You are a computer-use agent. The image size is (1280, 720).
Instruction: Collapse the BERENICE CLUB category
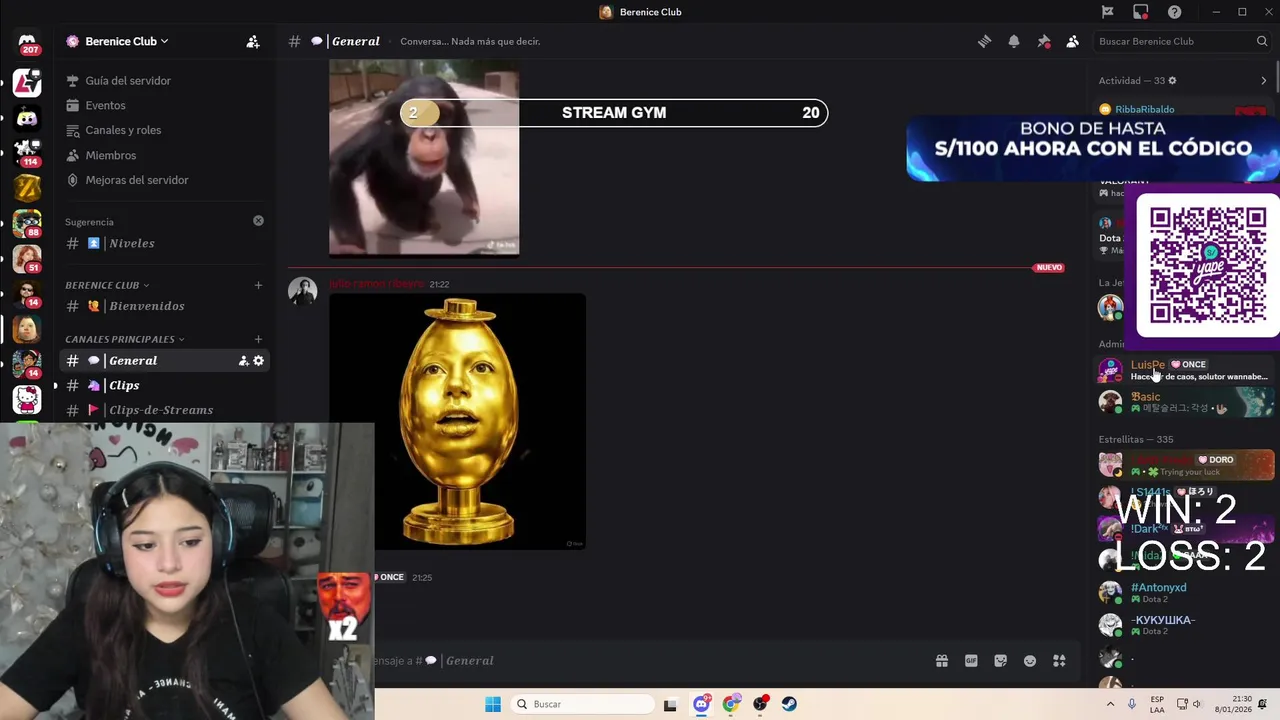click(107, 285)
